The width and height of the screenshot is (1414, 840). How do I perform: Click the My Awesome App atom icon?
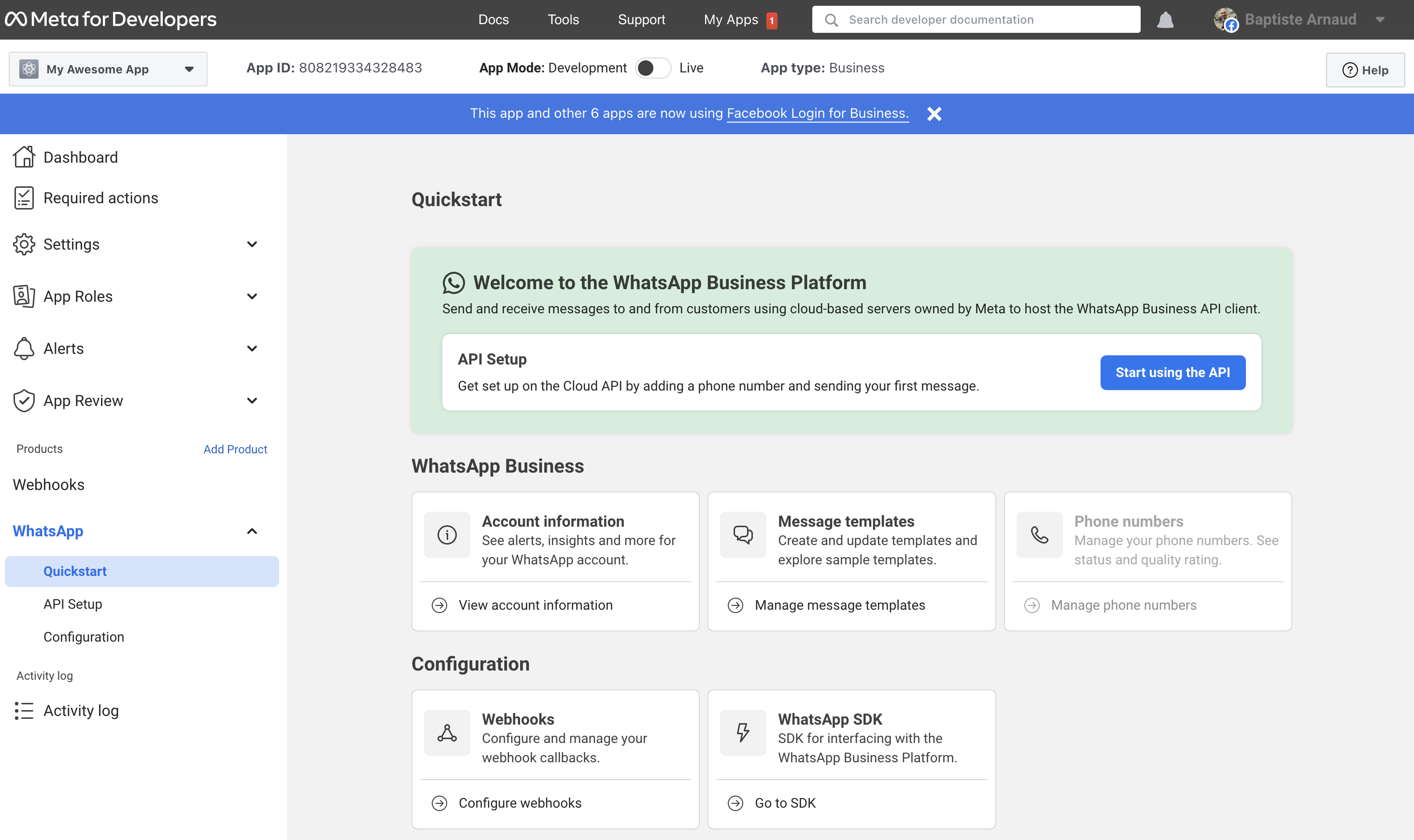[29, 69]
